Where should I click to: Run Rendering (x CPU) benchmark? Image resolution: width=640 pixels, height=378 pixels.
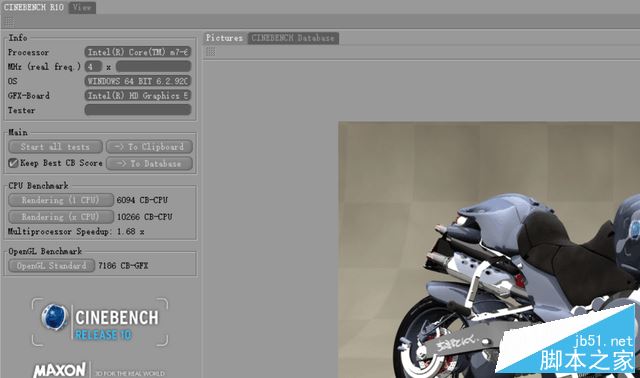(61, 217)
